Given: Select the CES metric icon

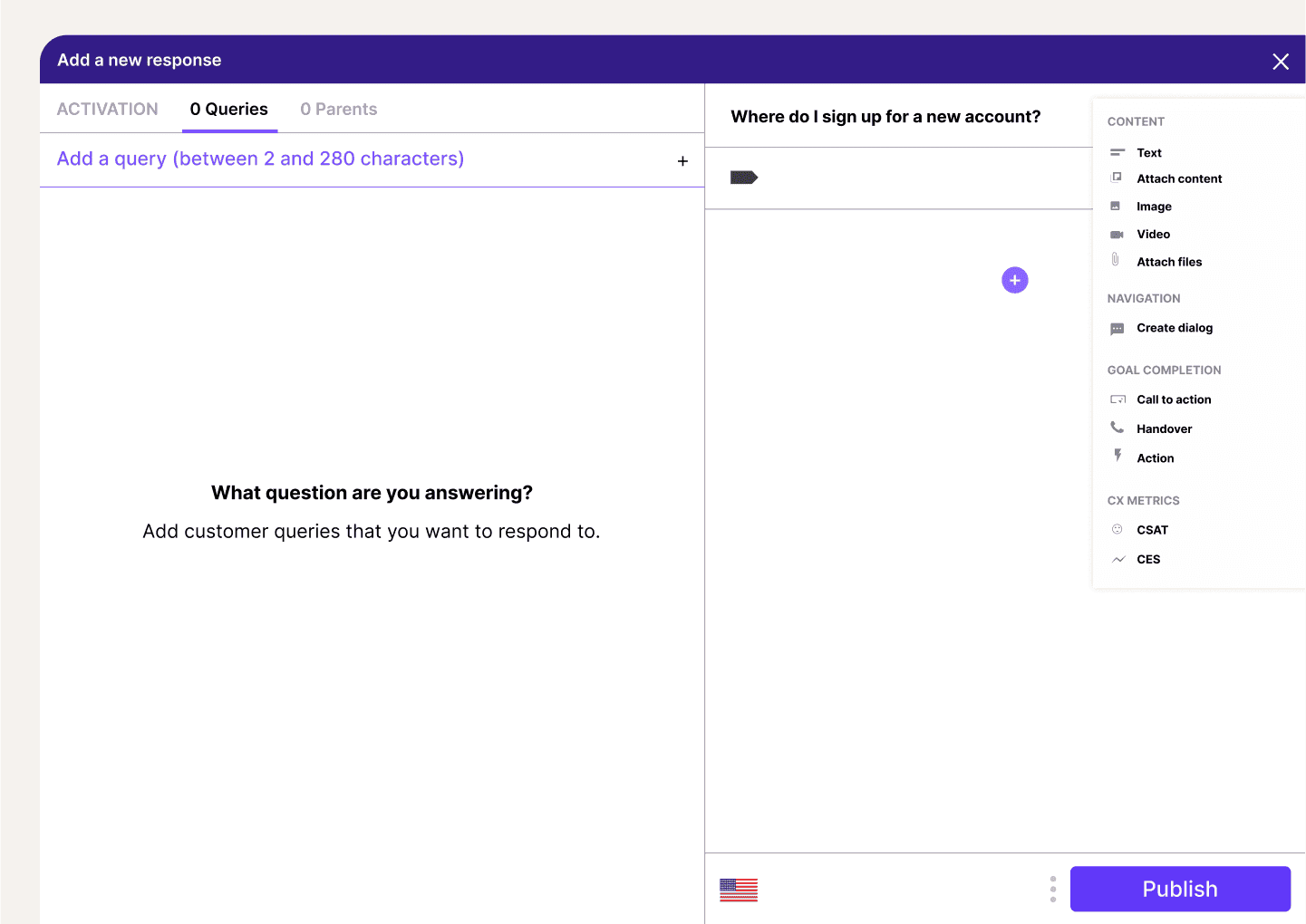Looking at the screenshot, I should coord(1117,559).
